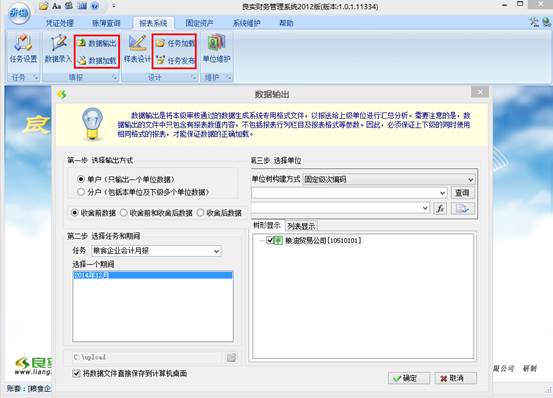Viewport: 553px width, 398px height.
Task: Switch to the 列表显示 tab
Action: pyautogui.click(x=301, y=226)
